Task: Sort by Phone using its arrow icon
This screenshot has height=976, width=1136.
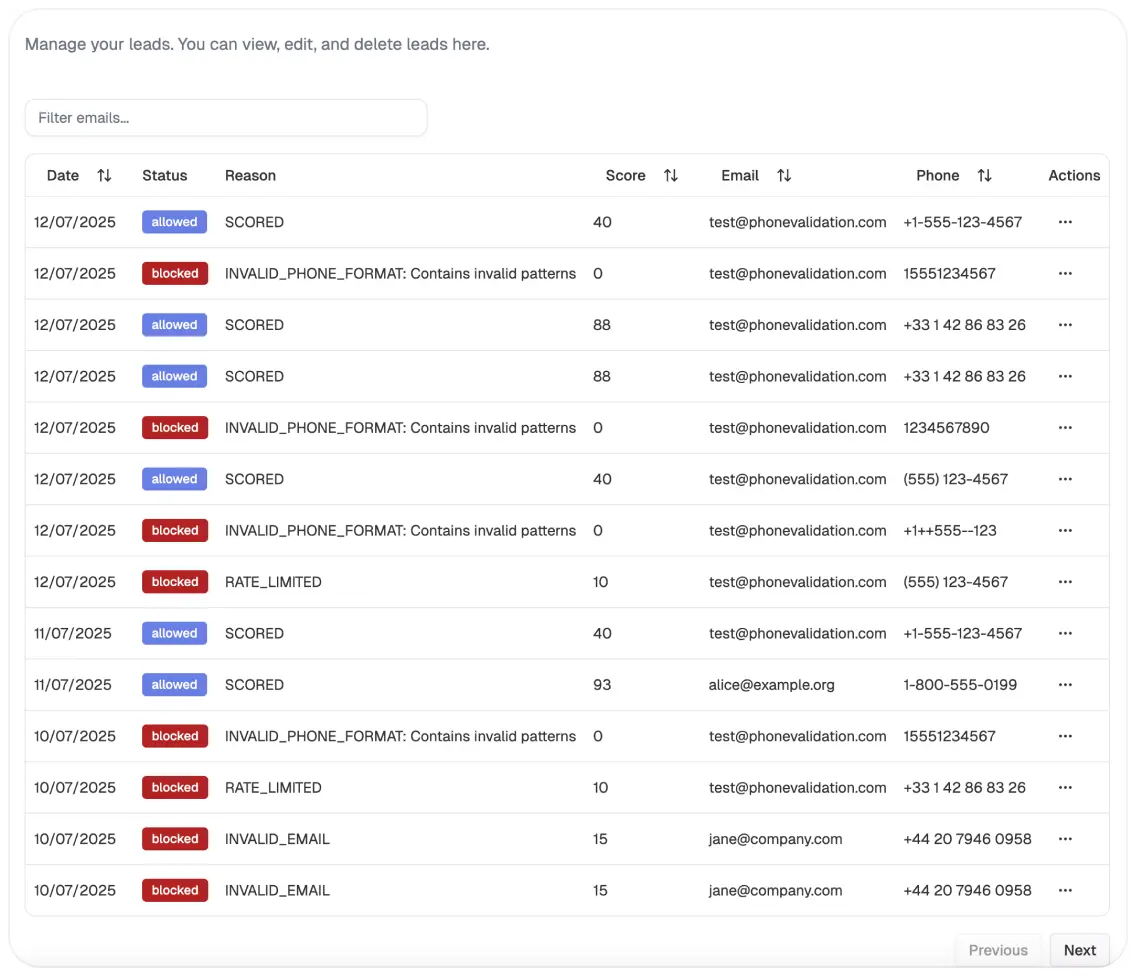Action: pyautogui.click(x=984, y=175)
